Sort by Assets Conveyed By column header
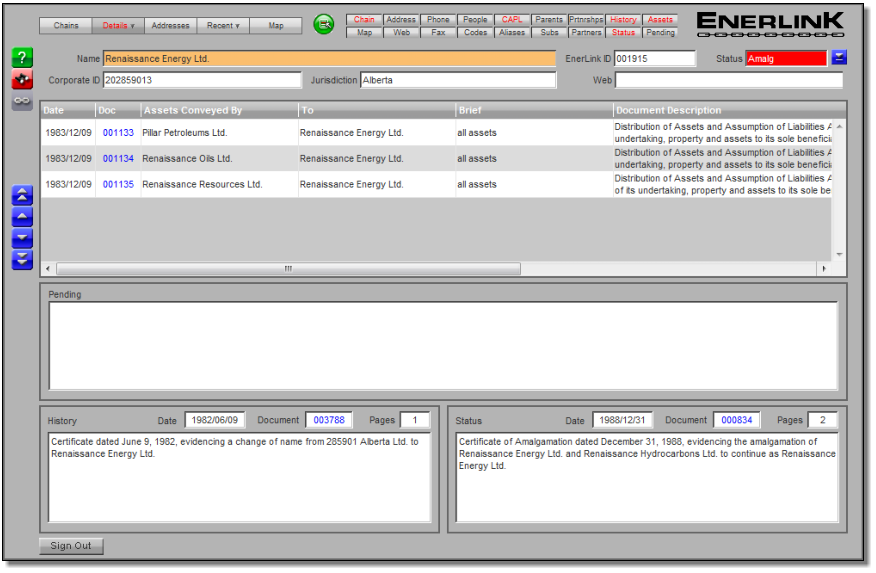Image resolution: width=876 pixels, height=573 pixels. (x=220, y=110)
